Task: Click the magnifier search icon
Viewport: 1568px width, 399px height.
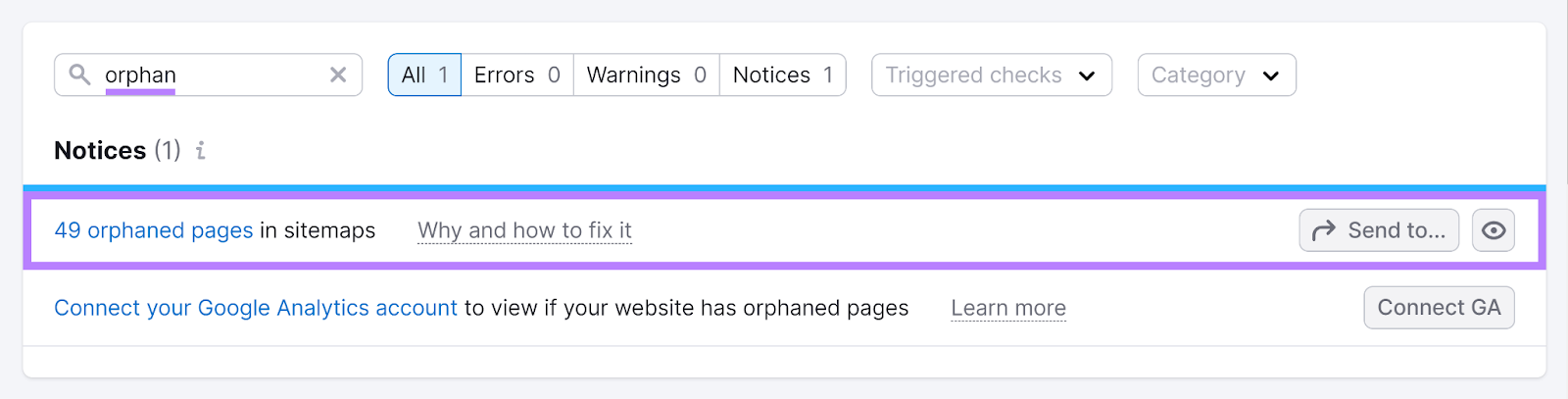Action: point(79,75)
